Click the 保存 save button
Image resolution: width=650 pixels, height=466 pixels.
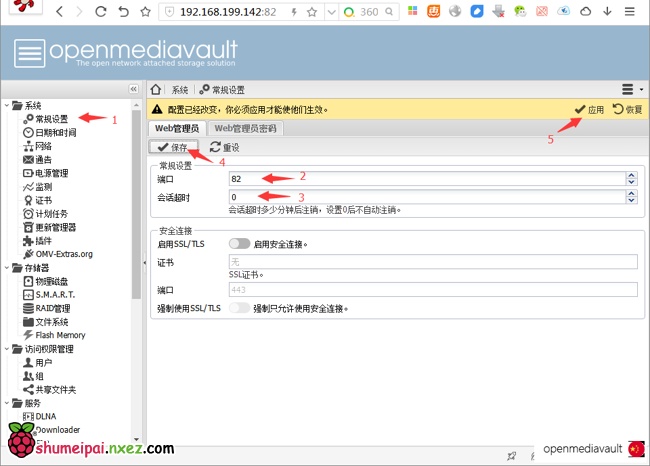[x=173, y=147]
